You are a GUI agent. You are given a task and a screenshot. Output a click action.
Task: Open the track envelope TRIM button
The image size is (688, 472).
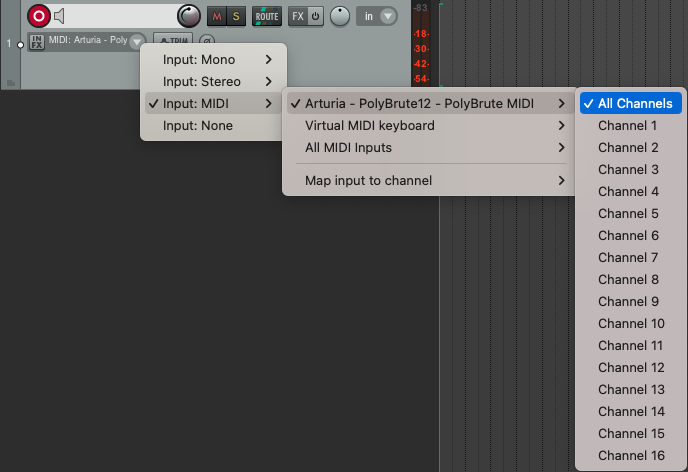173,39
